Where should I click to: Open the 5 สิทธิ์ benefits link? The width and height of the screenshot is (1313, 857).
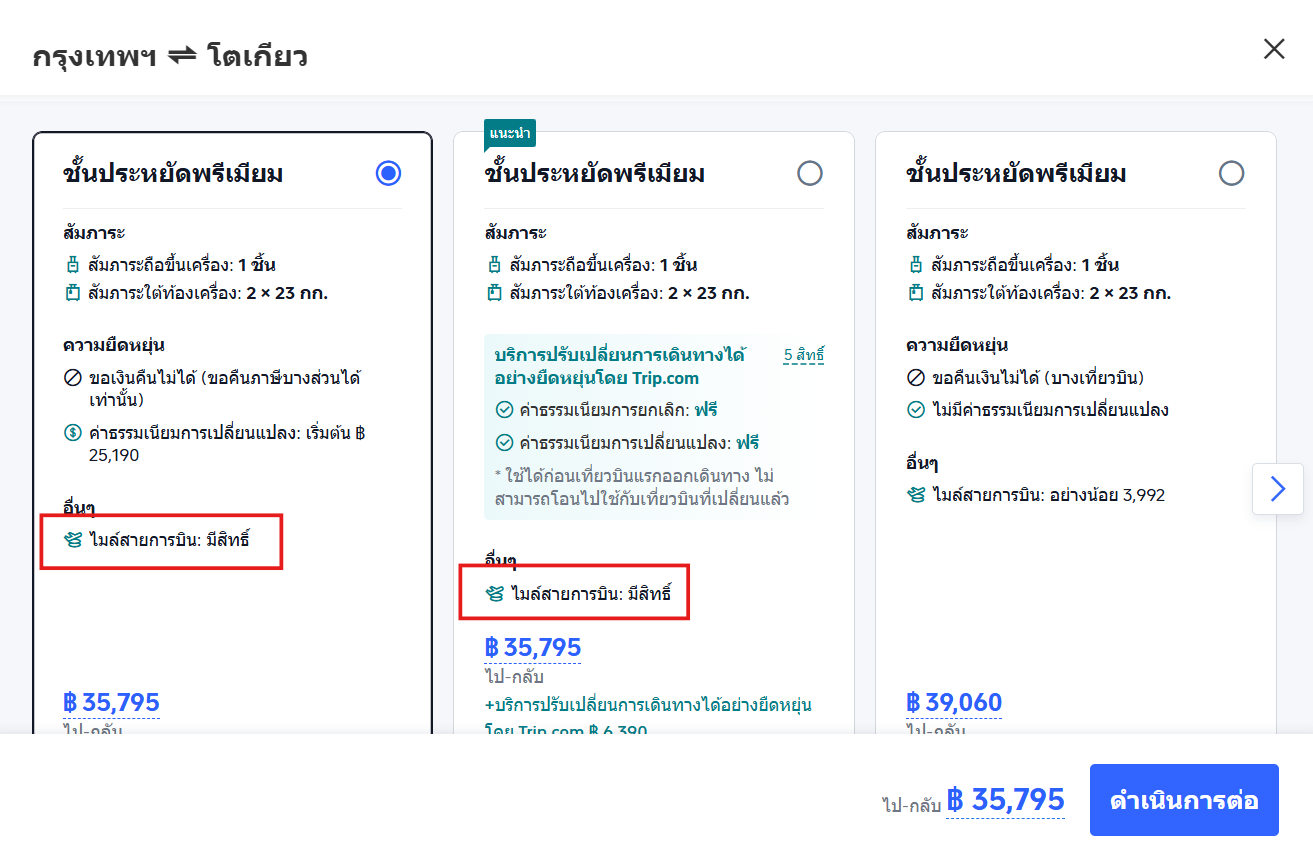point(806,355)
